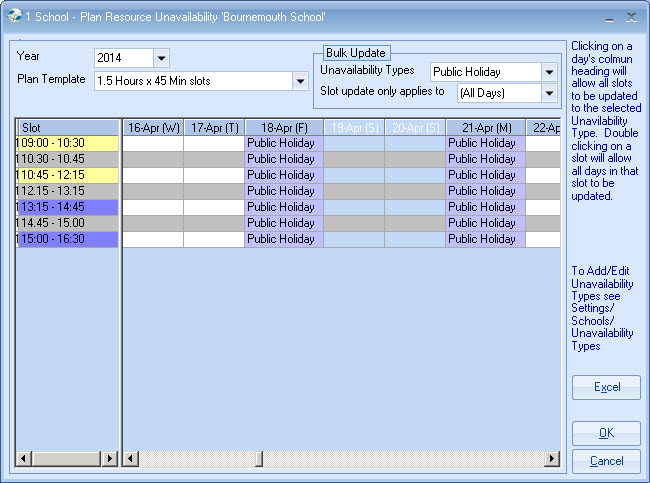Click 17-Apr (T) cell in 09:00 slot
Image resolution: width=650 pixels, height=483 pixels.
pos(213,143)
